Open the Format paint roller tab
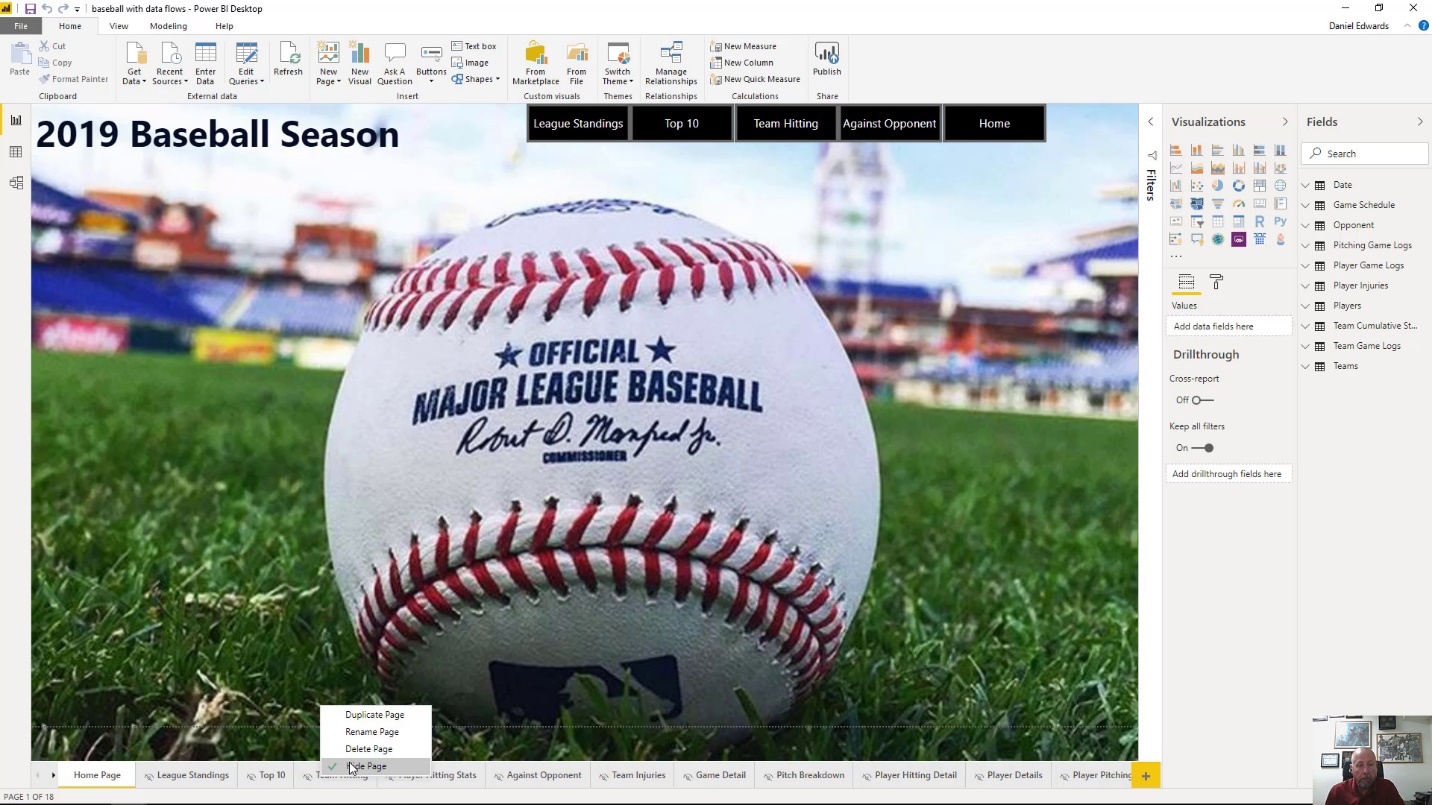The image size is (1432, 805). click(1216, 282)
